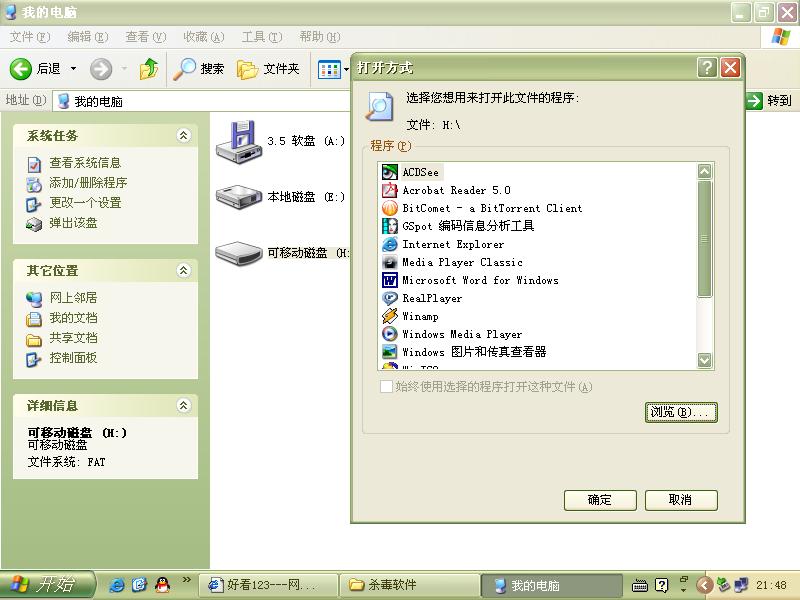
Task: Expand hidden quick launch chevron
Action: point(186,579)
